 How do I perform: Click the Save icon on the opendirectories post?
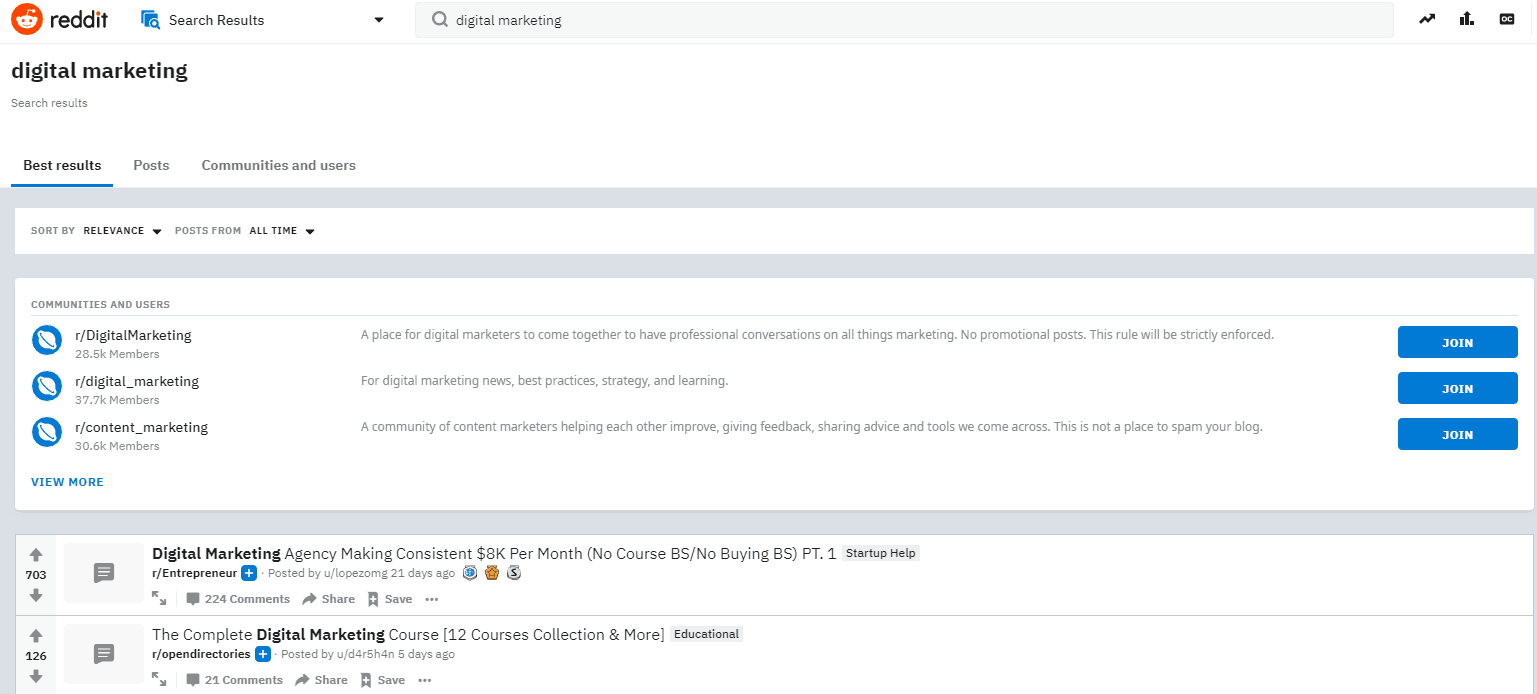tap(382, 679)
